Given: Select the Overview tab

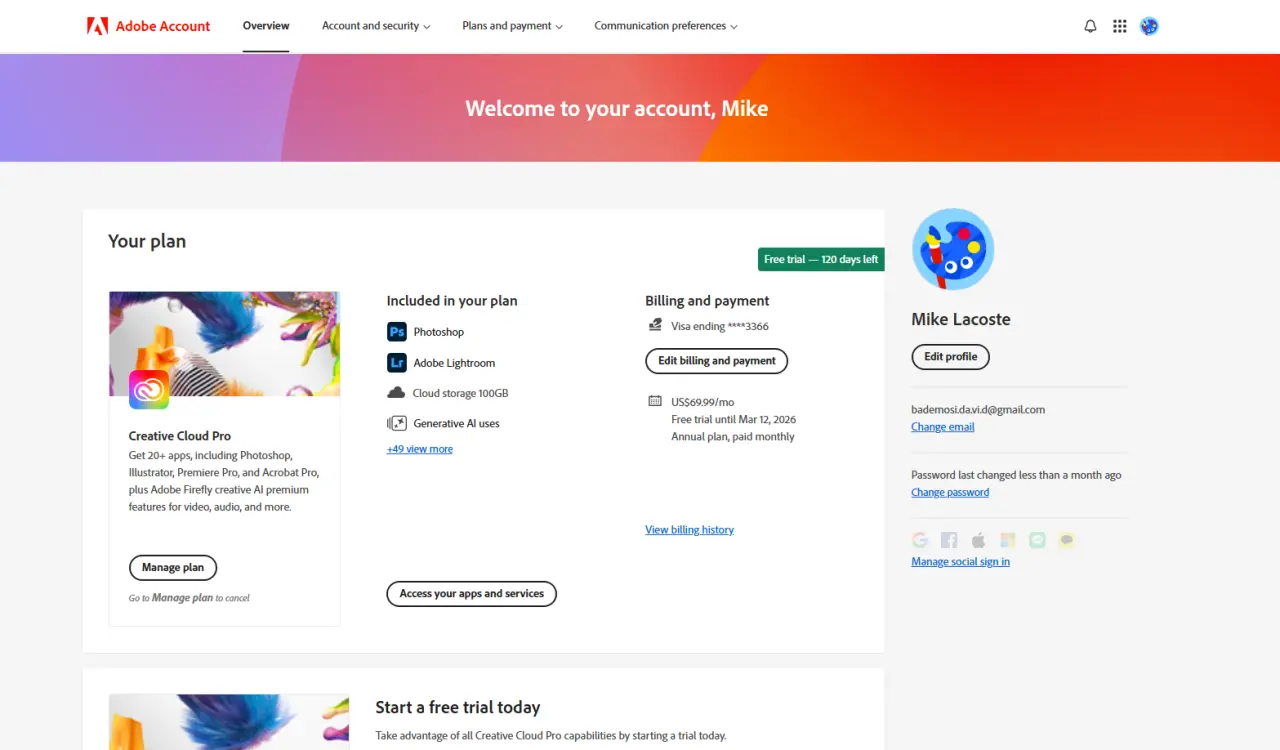Looking at the screenshot, I should [266, 26].
